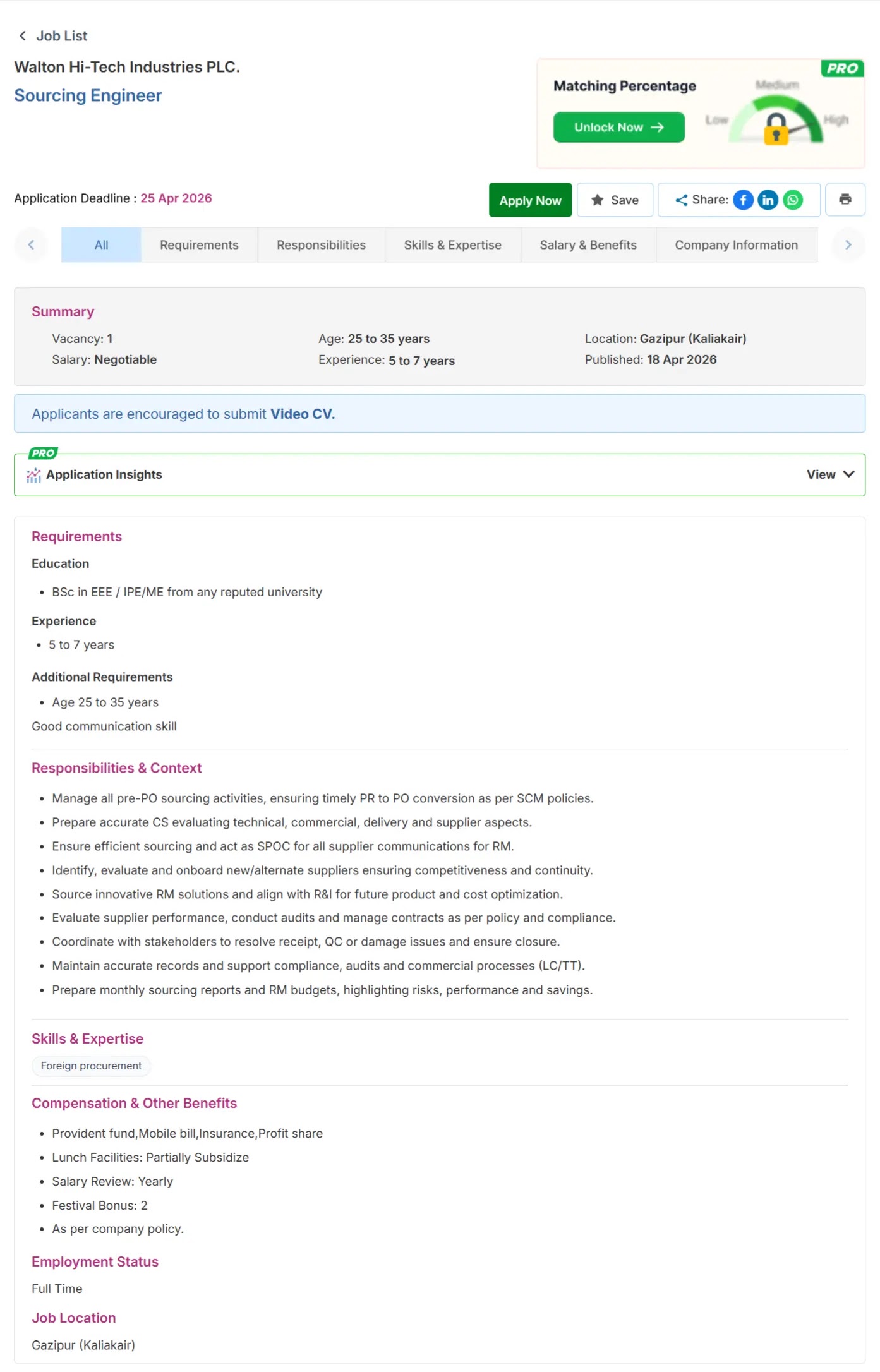Image resolution: width=880 pixels, height=1372 pixels.
Task: Click the Apply Now button
Action: point(530,200)
